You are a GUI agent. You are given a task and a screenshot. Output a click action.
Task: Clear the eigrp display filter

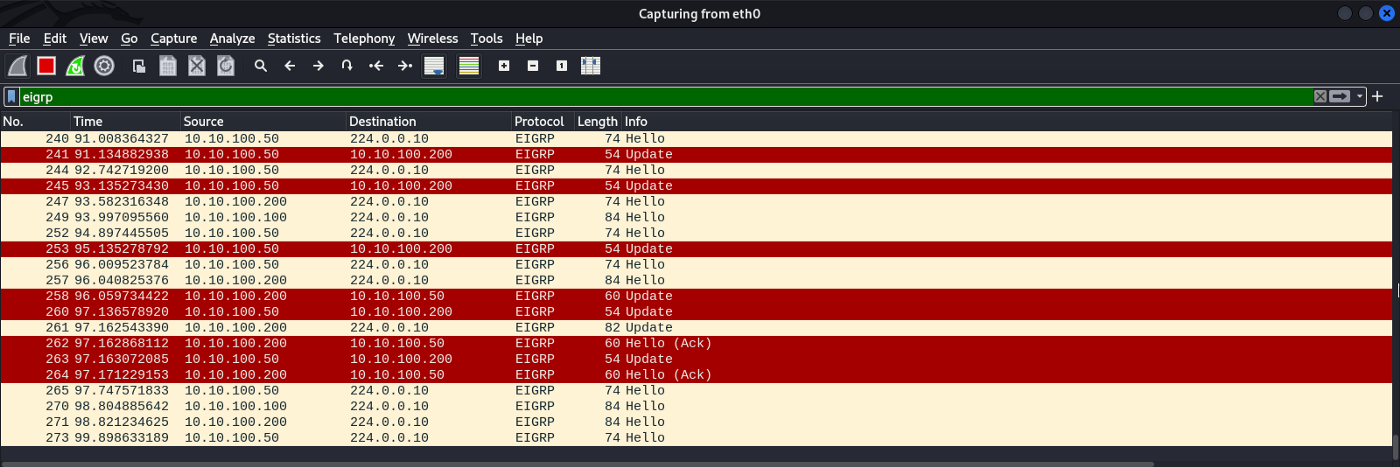click(x=1320, y=97)
